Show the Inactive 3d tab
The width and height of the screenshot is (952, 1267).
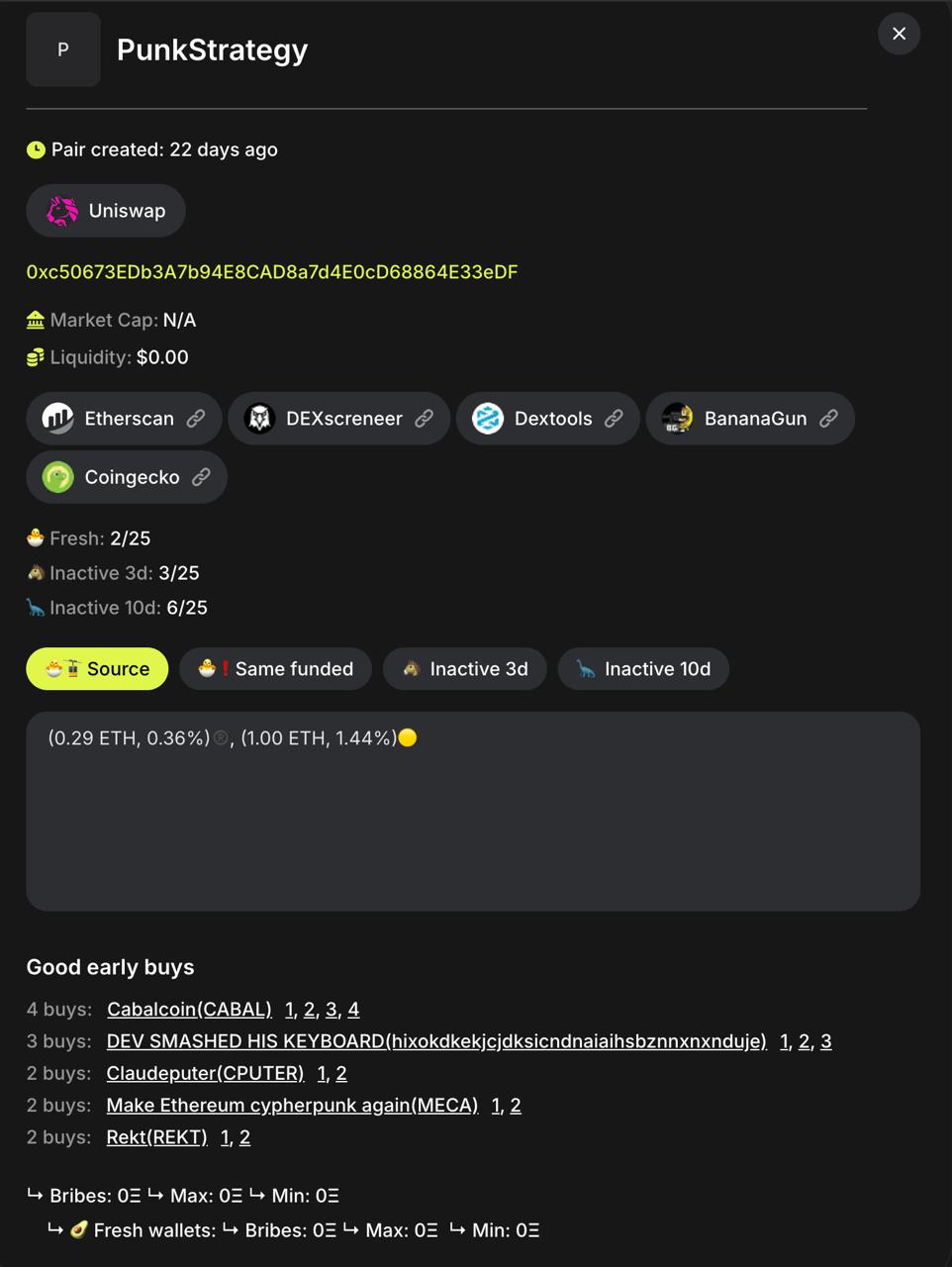click(464, 669)
